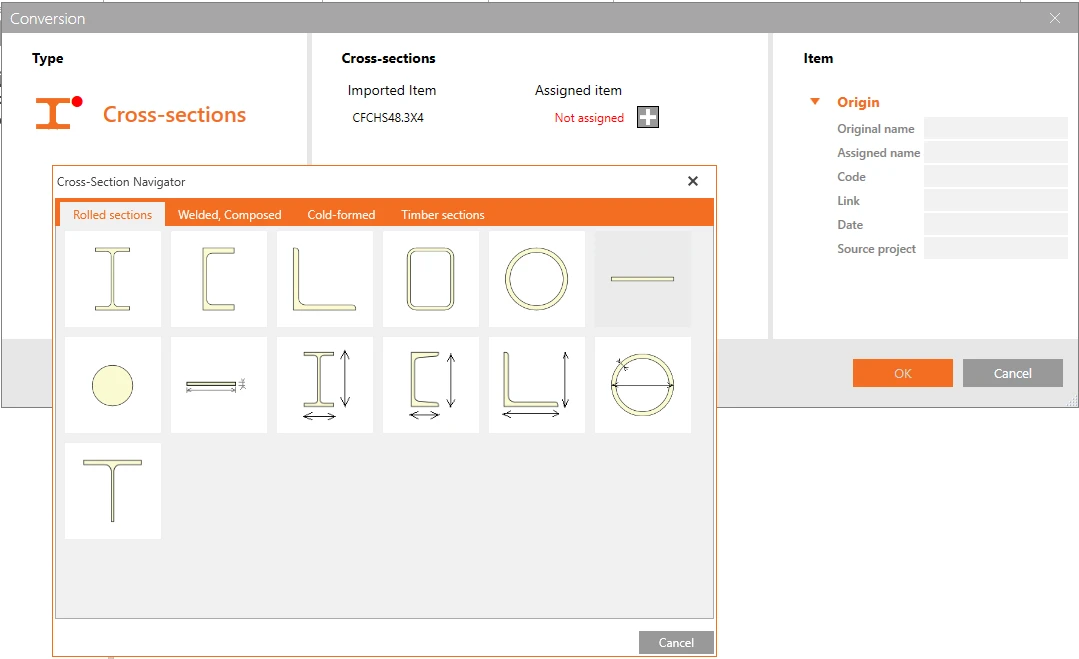The height and width of the screenshot is (659, 1079).
Task: Click the orange OK button
Action: pyautogui.click(x=903, y=373)
